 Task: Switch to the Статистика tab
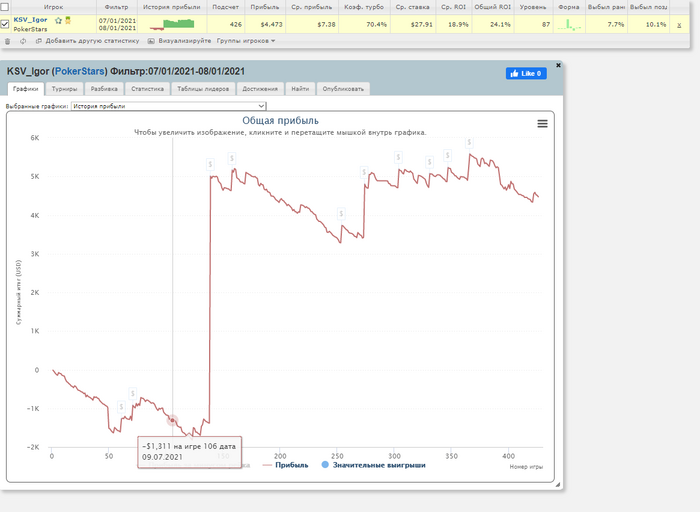coord(147,89)
